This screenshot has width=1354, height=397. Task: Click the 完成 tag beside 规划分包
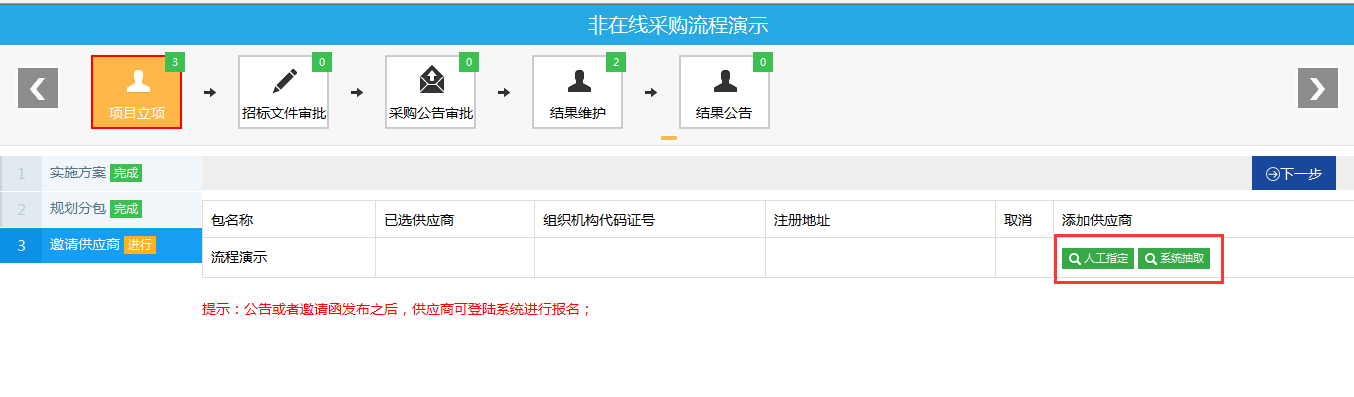pyautogui.click(x=126, y=209)
